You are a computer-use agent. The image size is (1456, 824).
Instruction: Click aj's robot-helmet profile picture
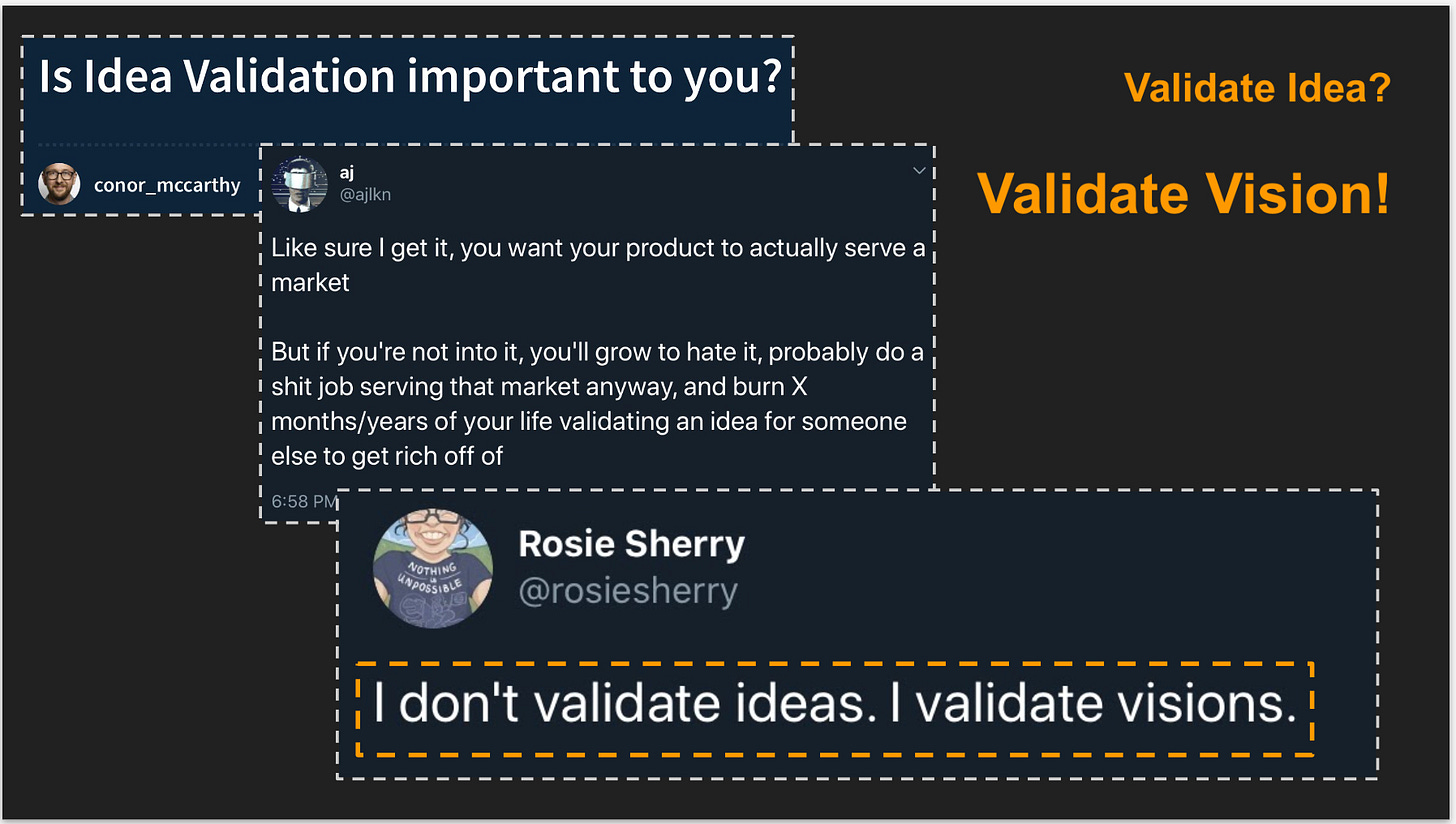[x=299, y=184]
